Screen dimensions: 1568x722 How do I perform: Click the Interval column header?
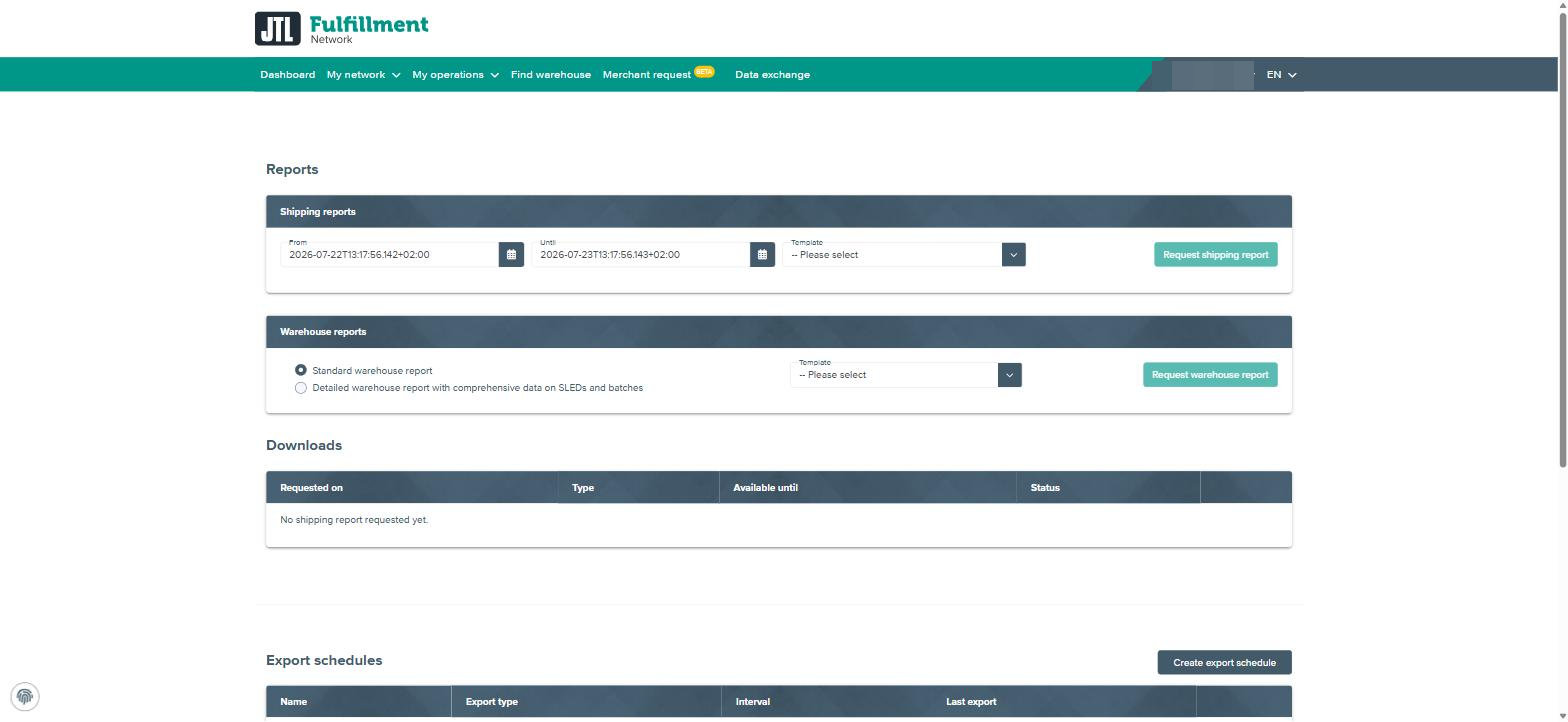point(827,702)
